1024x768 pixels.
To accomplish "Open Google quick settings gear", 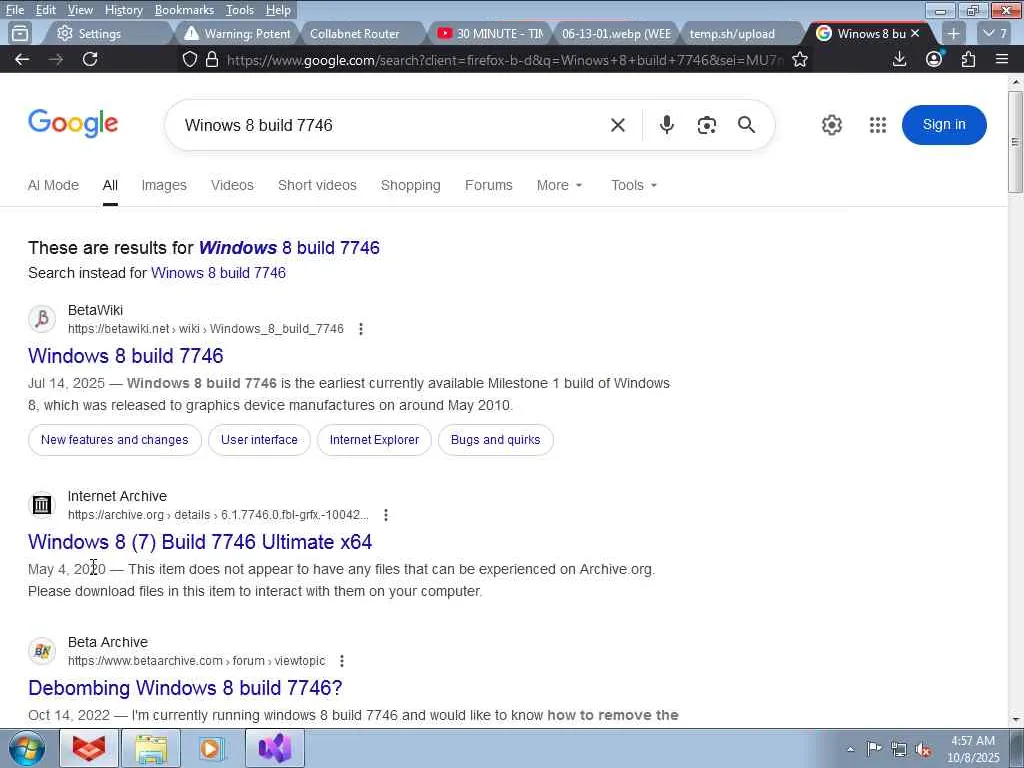I will pos(831,125).
